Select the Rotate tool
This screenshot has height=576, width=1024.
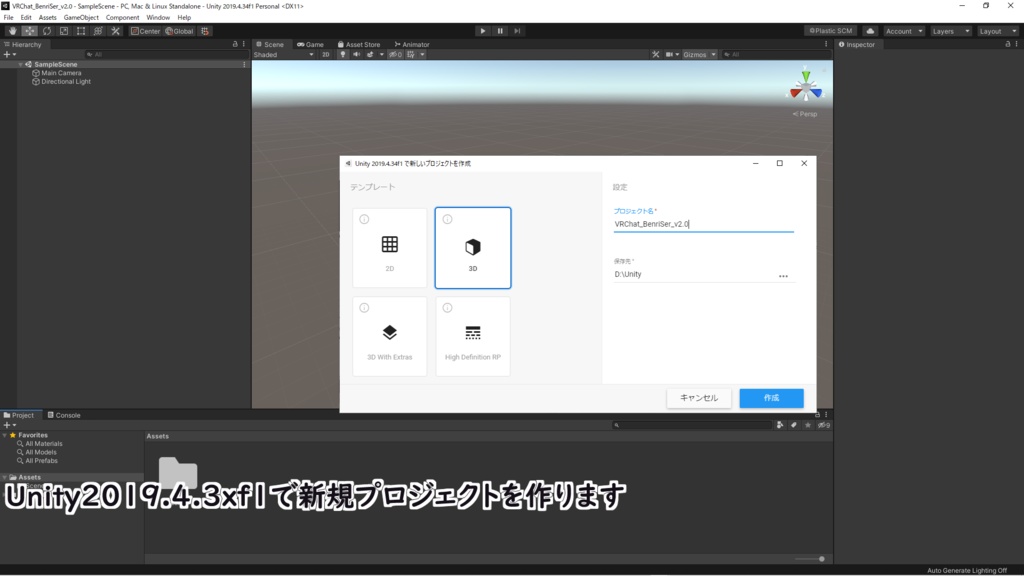(x=46, y=31)
